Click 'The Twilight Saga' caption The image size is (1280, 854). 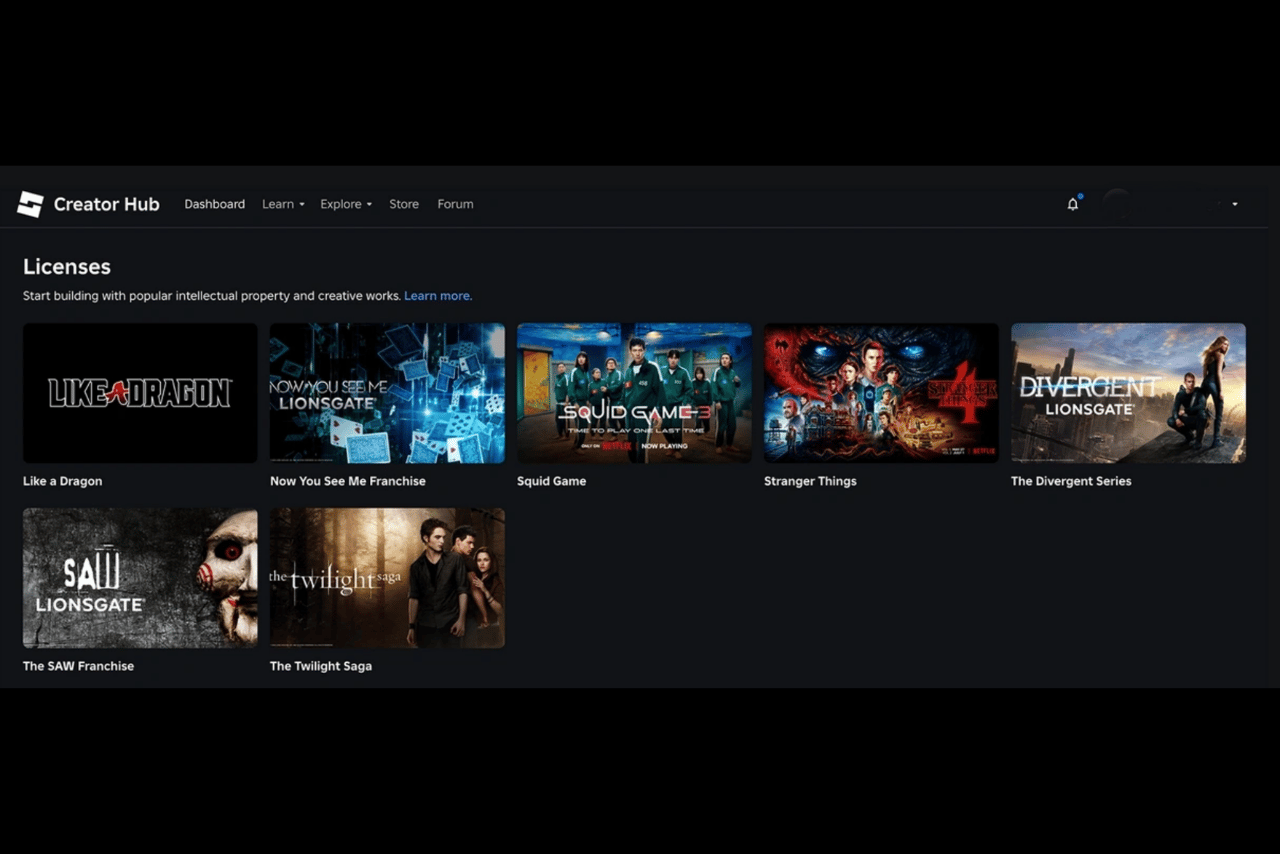pyautogui.click(x=321, y=666)
